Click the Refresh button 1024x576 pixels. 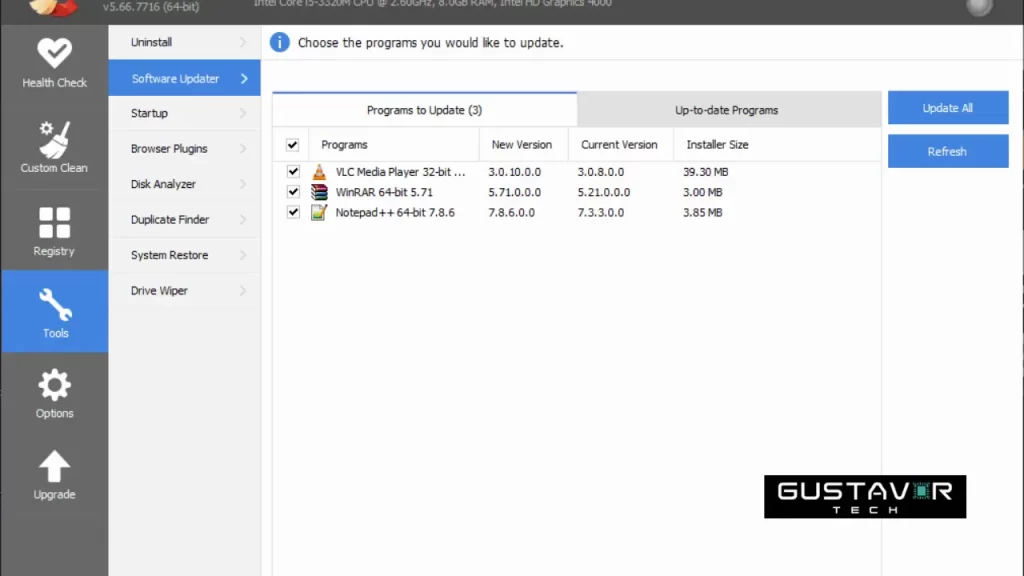point(948,152)
